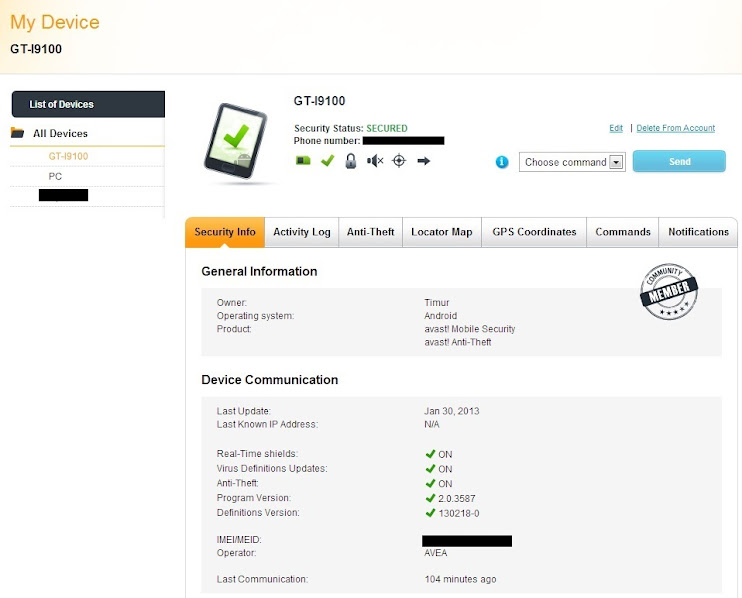
Task: Open the Notifications tab
Action: click(698, 232)
